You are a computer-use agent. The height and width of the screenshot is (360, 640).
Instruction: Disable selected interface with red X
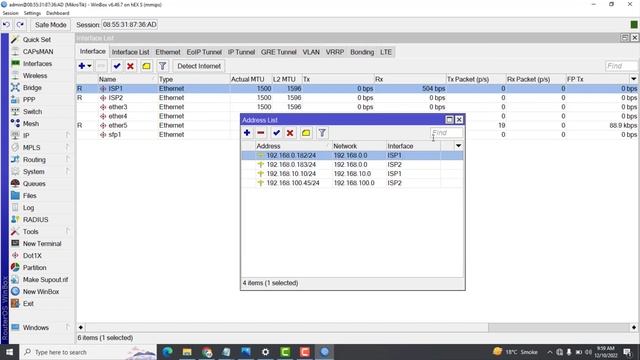coord(131,66)
